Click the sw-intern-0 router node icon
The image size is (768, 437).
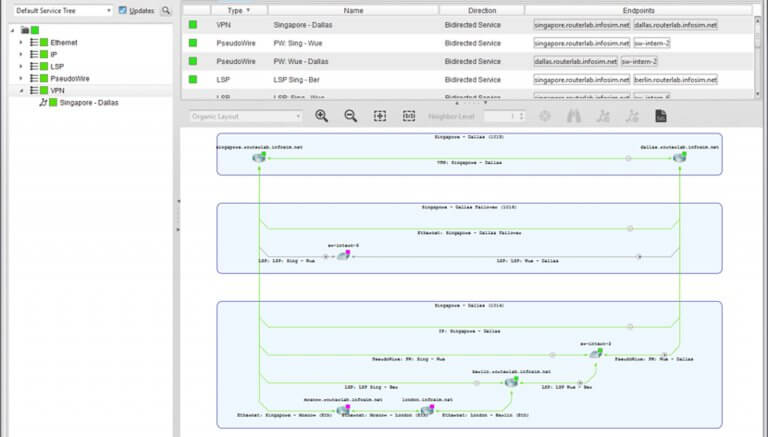343,255
